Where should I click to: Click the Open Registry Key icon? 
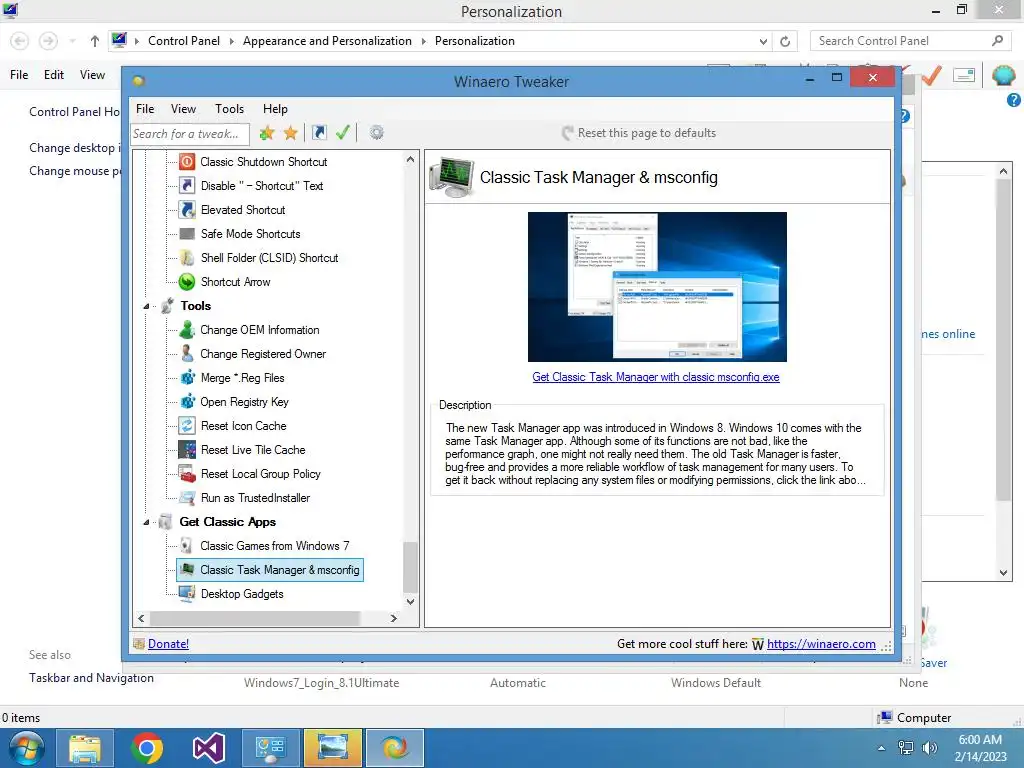pos(187,402)
